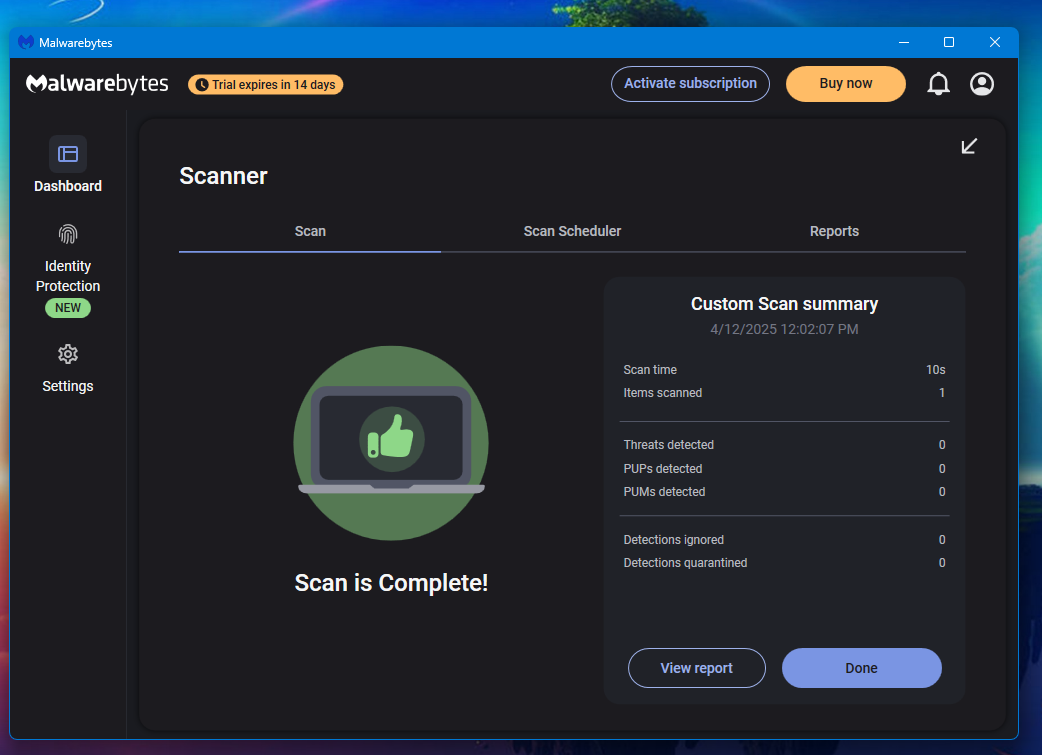
Task: Select the Settings label in sidebar
Action: click(68, 386)
